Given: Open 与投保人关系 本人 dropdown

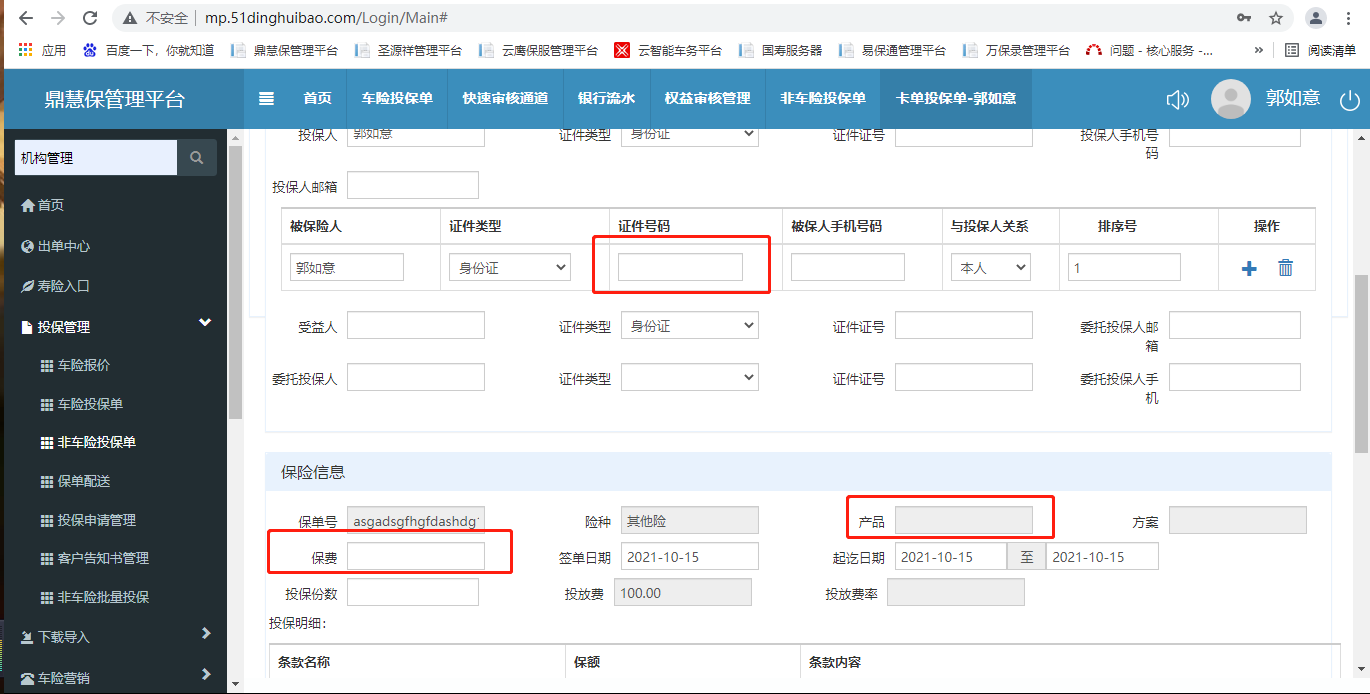Looking at the screenshot, I should coord(990,267).
